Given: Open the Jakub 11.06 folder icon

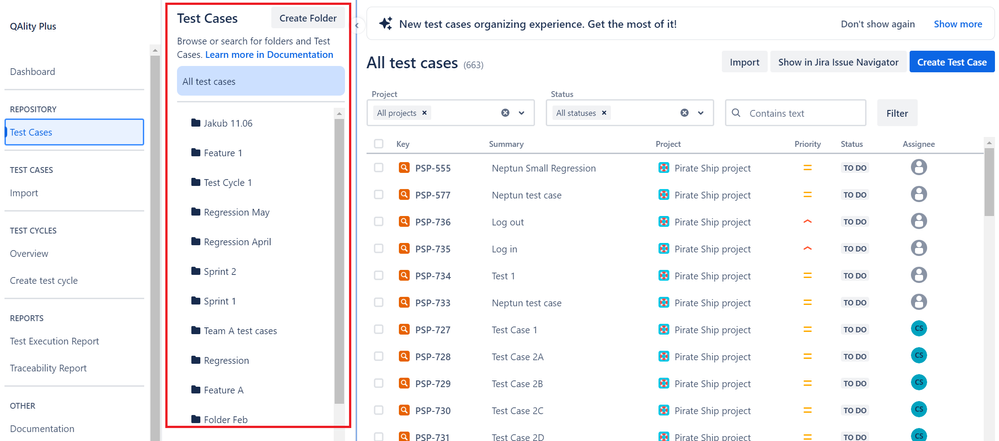Looking at the screenshot, I should pyautogui.click(x=196, y=123).
